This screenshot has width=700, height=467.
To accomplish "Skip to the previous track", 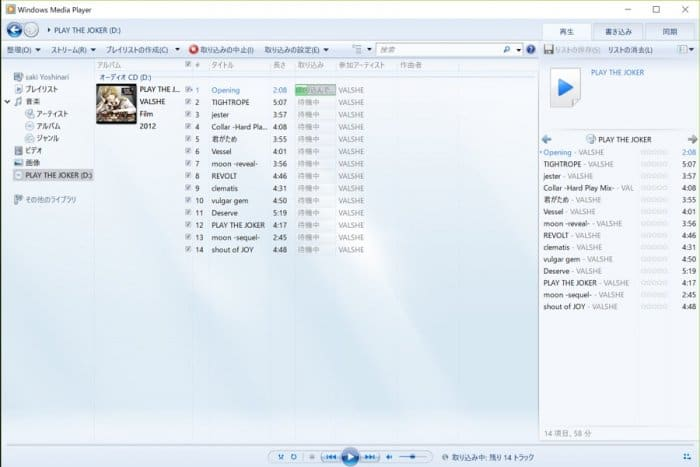I will pos(331,457).
